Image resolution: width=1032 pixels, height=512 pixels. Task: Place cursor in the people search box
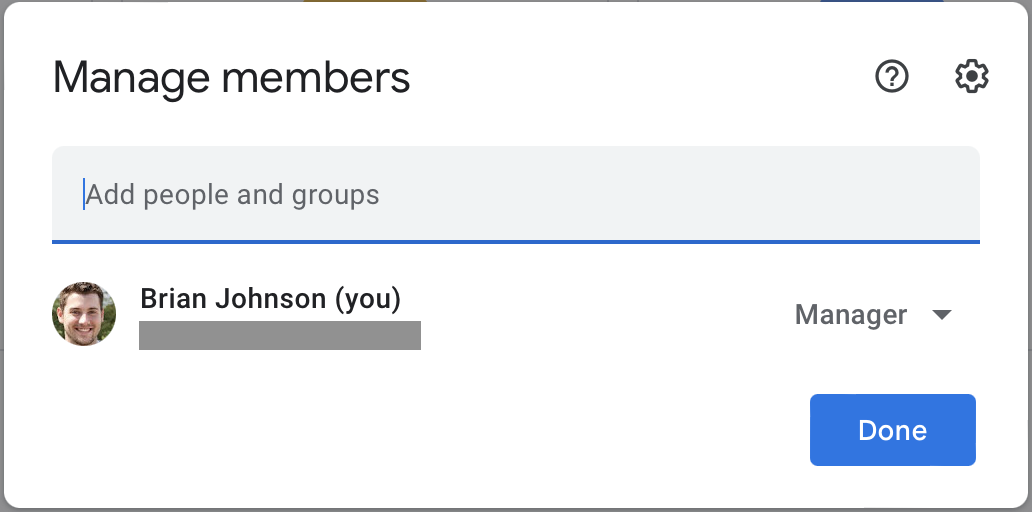pyautogui.click(x=515, y=194)
